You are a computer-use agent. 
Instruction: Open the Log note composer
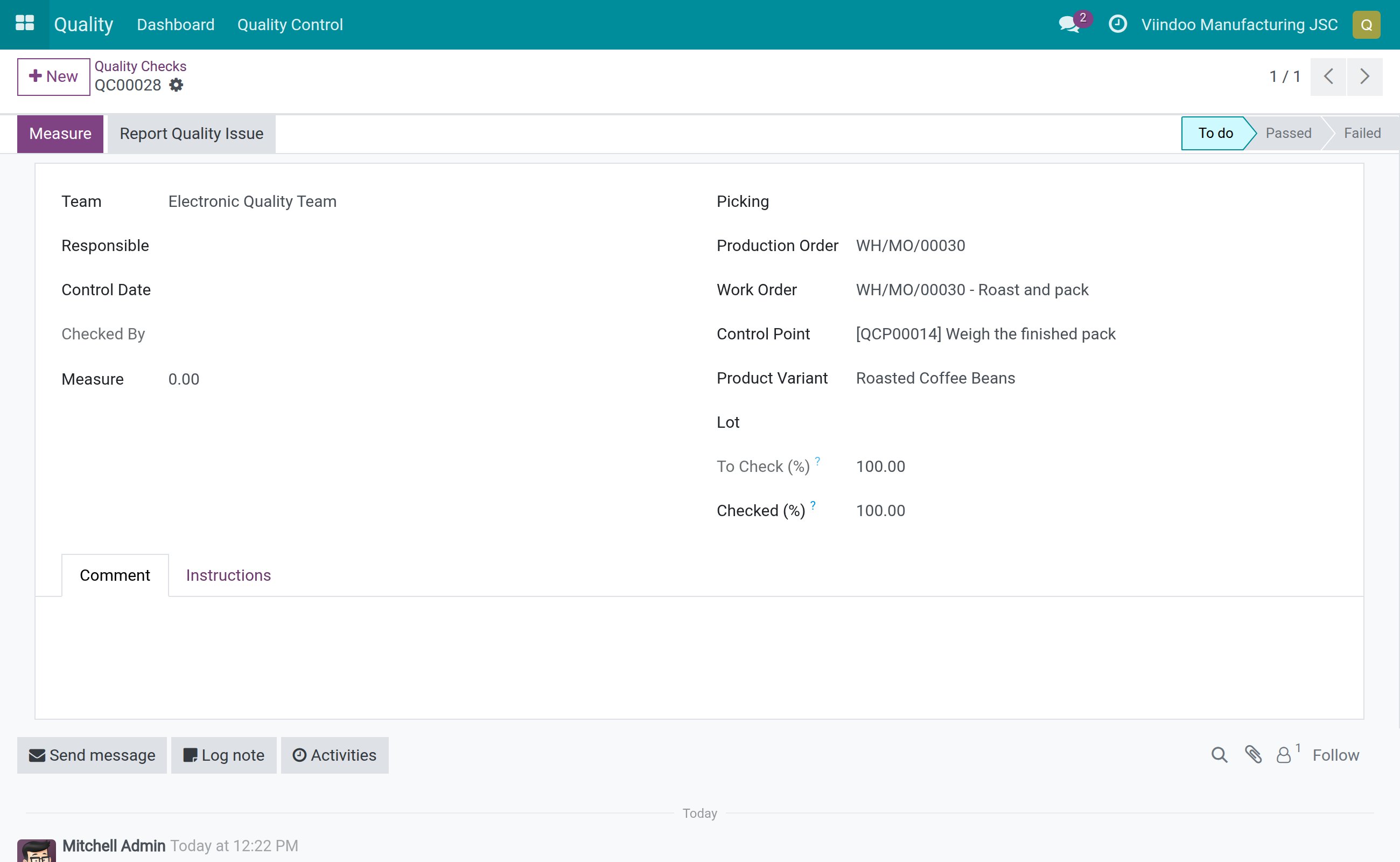click(x=223, y=755)
